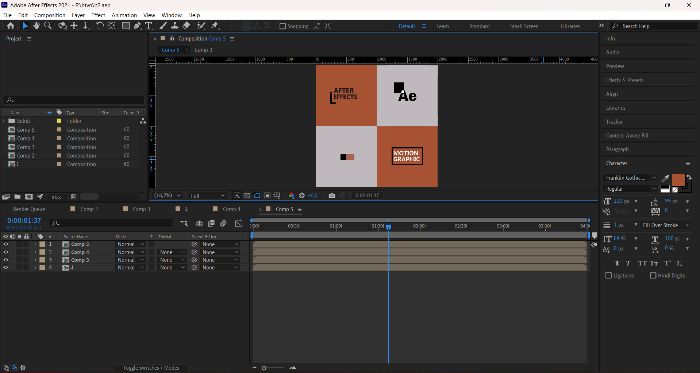Check the Ligatures checkbox
Viewport: 700px width, 373px height.
point(608,276)
